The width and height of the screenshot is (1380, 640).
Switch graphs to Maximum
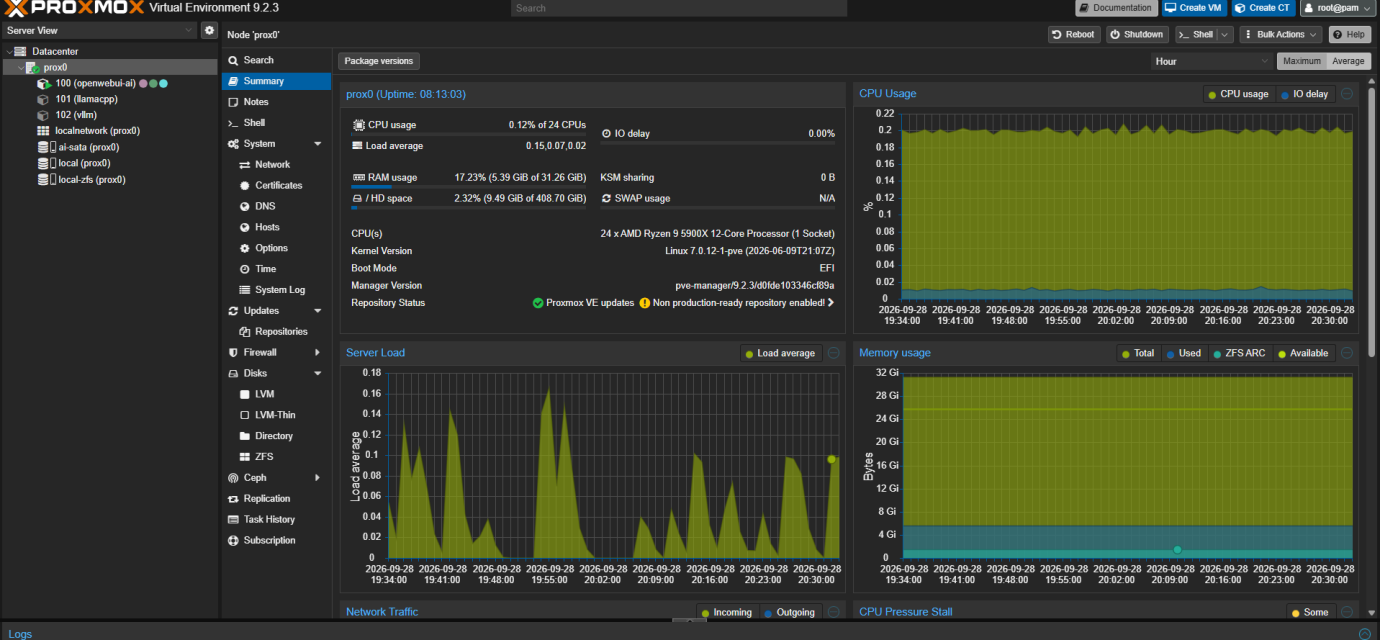click(x=1302, y=61)
